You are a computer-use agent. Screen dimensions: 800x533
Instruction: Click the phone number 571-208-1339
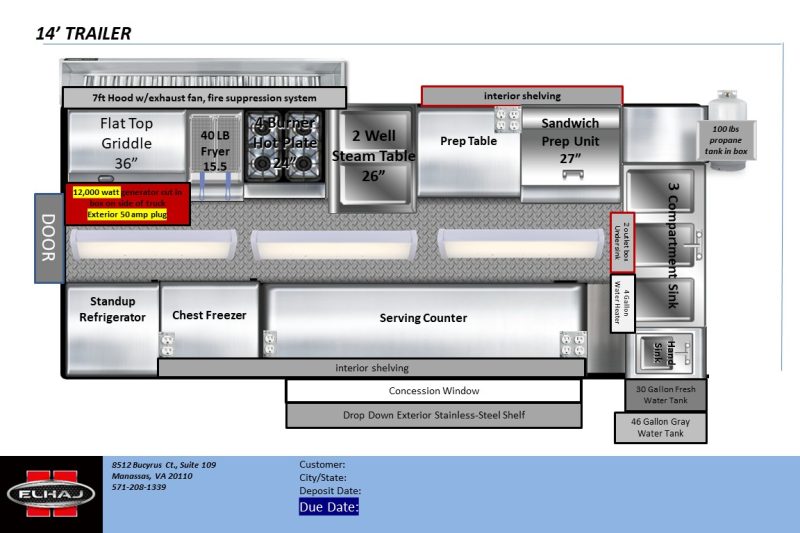click(x=139, y=487)
